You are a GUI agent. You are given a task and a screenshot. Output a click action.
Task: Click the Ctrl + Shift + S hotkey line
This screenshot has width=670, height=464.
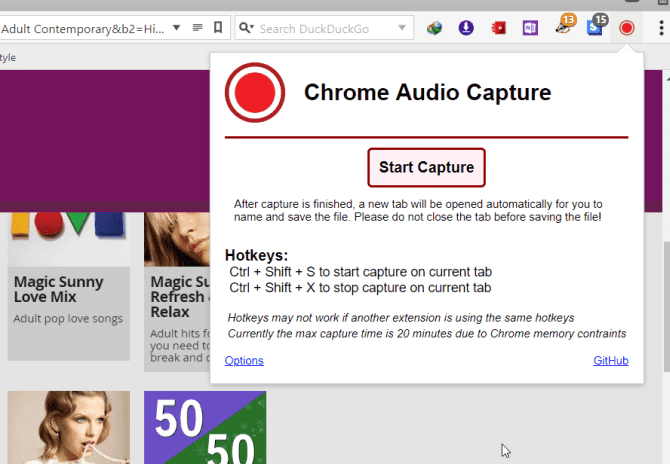coord(361,272)
